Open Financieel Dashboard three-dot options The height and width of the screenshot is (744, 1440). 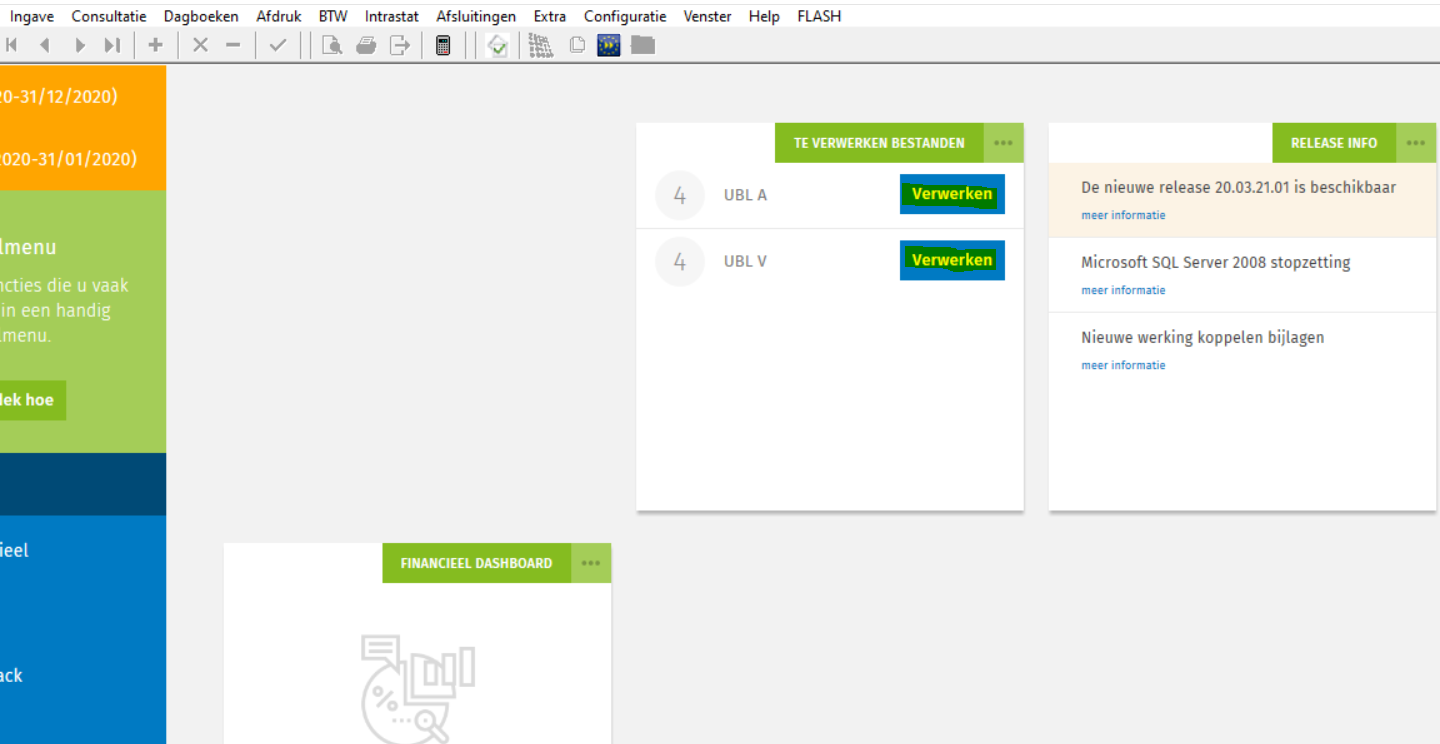pos(591,563)
